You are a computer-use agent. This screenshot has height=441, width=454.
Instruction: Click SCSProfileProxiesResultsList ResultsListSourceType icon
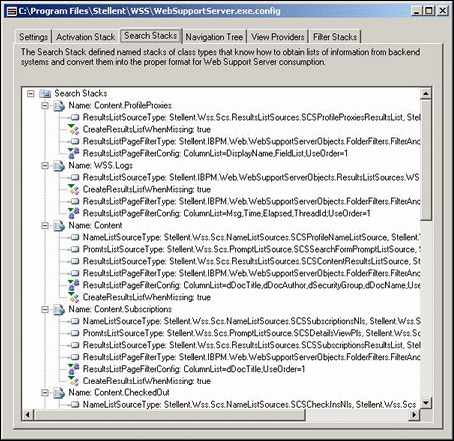(75, 117)
